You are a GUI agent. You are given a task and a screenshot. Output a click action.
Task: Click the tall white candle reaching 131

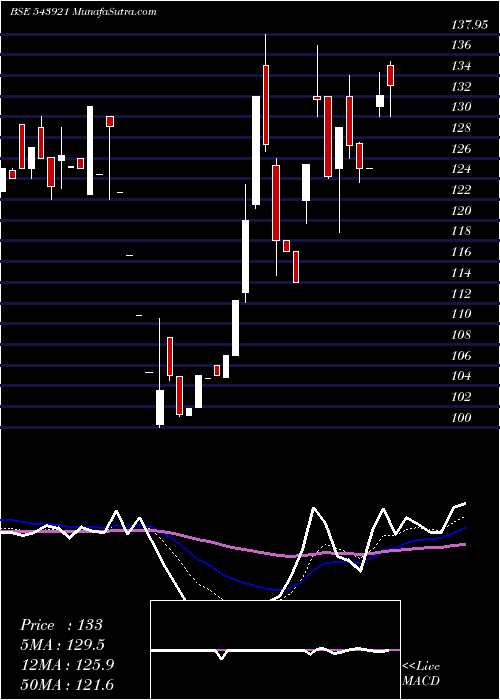click(256, 150)
